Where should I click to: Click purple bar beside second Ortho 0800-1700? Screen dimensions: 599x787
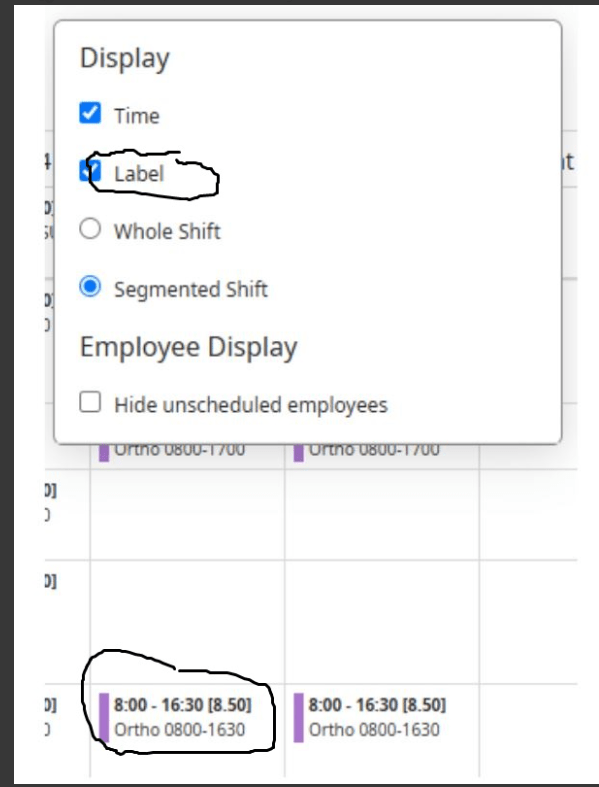coord(299,453)
